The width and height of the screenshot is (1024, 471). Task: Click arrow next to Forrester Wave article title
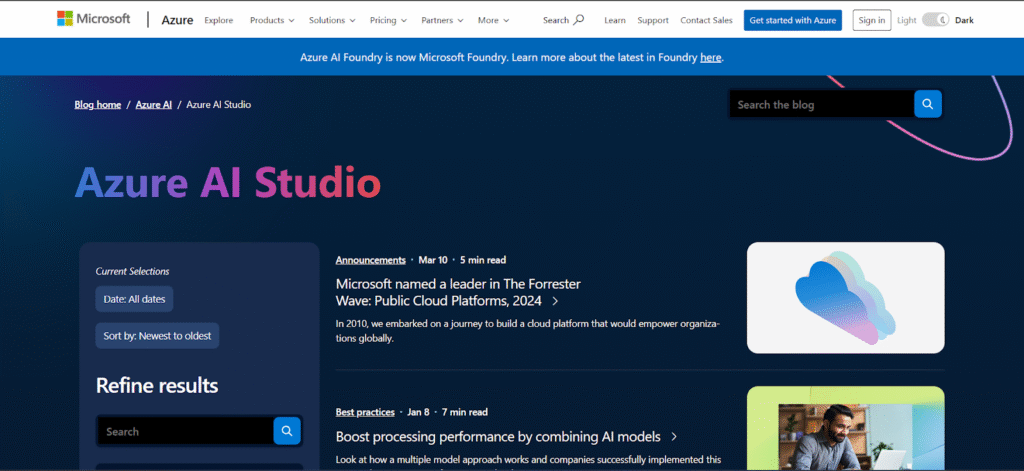[555, 301]
